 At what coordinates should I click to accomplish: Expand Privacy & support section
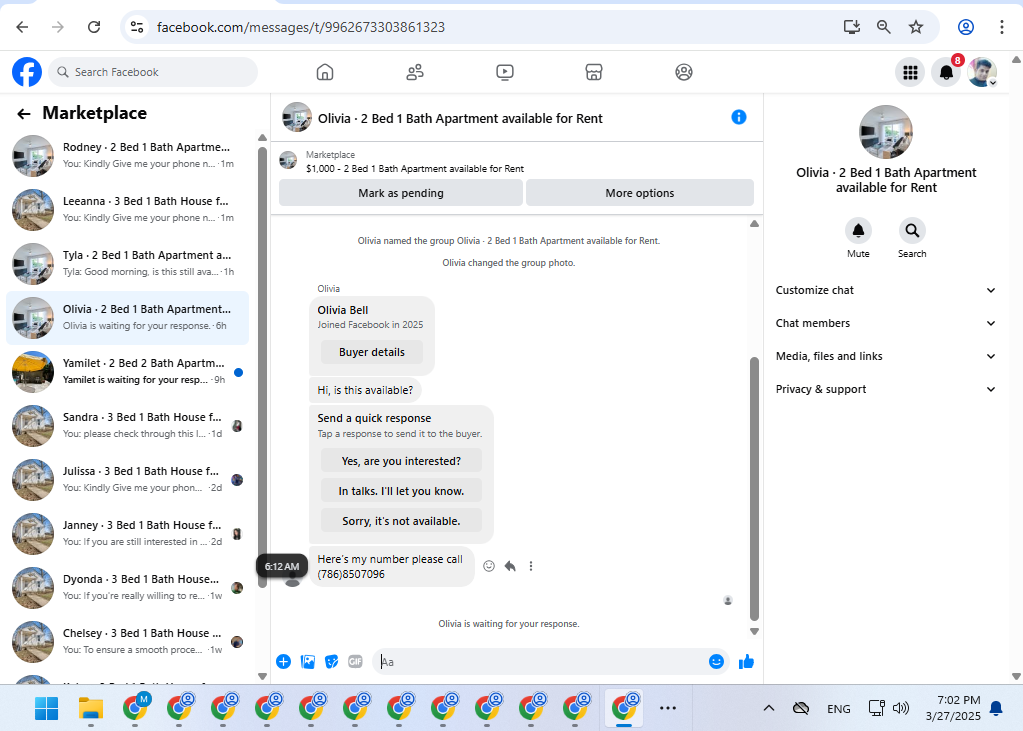pos(886,389)
